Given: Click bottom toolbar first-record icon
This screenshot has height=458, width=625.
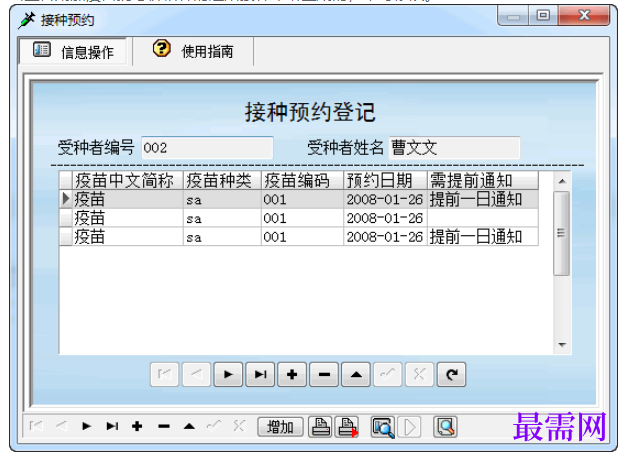Looking at the screenshot, I should click(36, 427).
